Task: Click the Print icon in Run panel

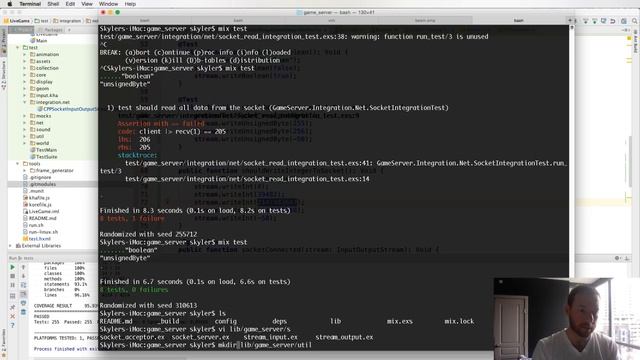Action: click(23, 303)
